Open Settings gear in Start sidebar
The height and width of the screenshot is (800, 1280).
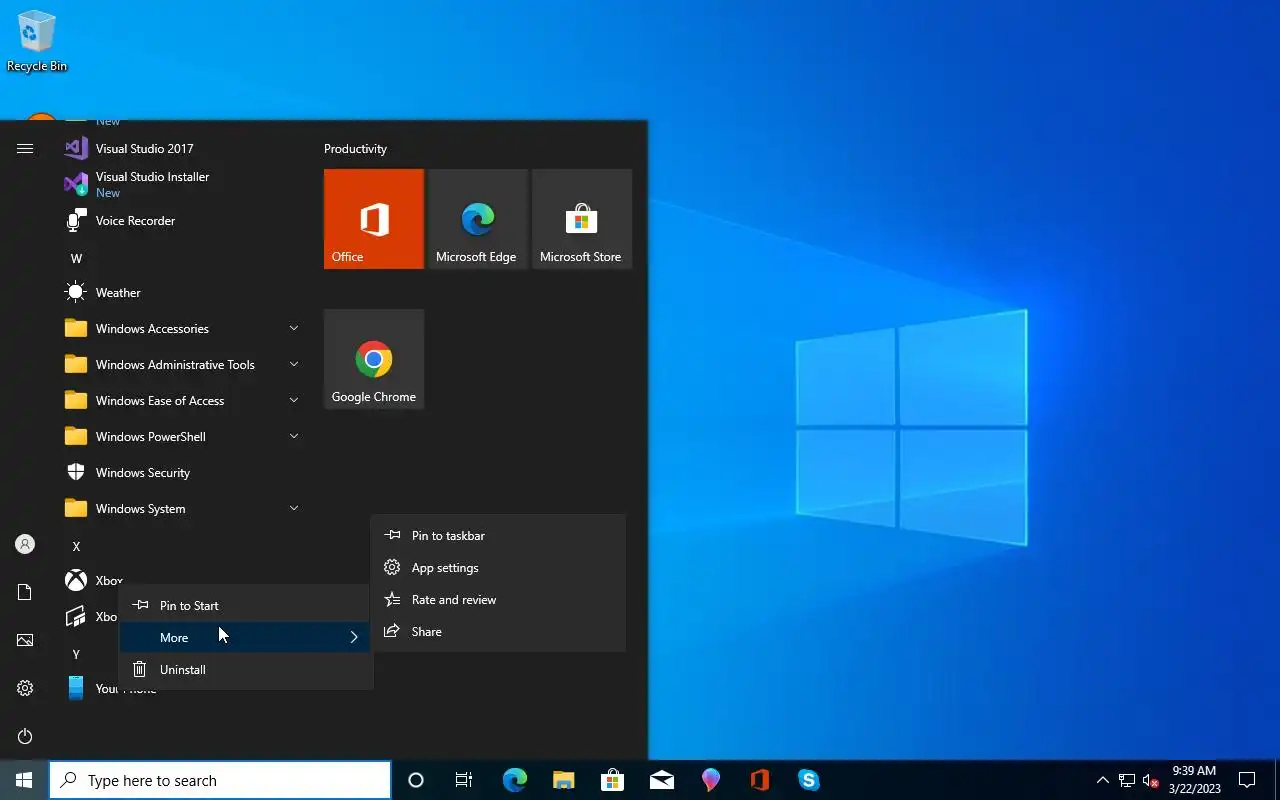tap(25, 688)
